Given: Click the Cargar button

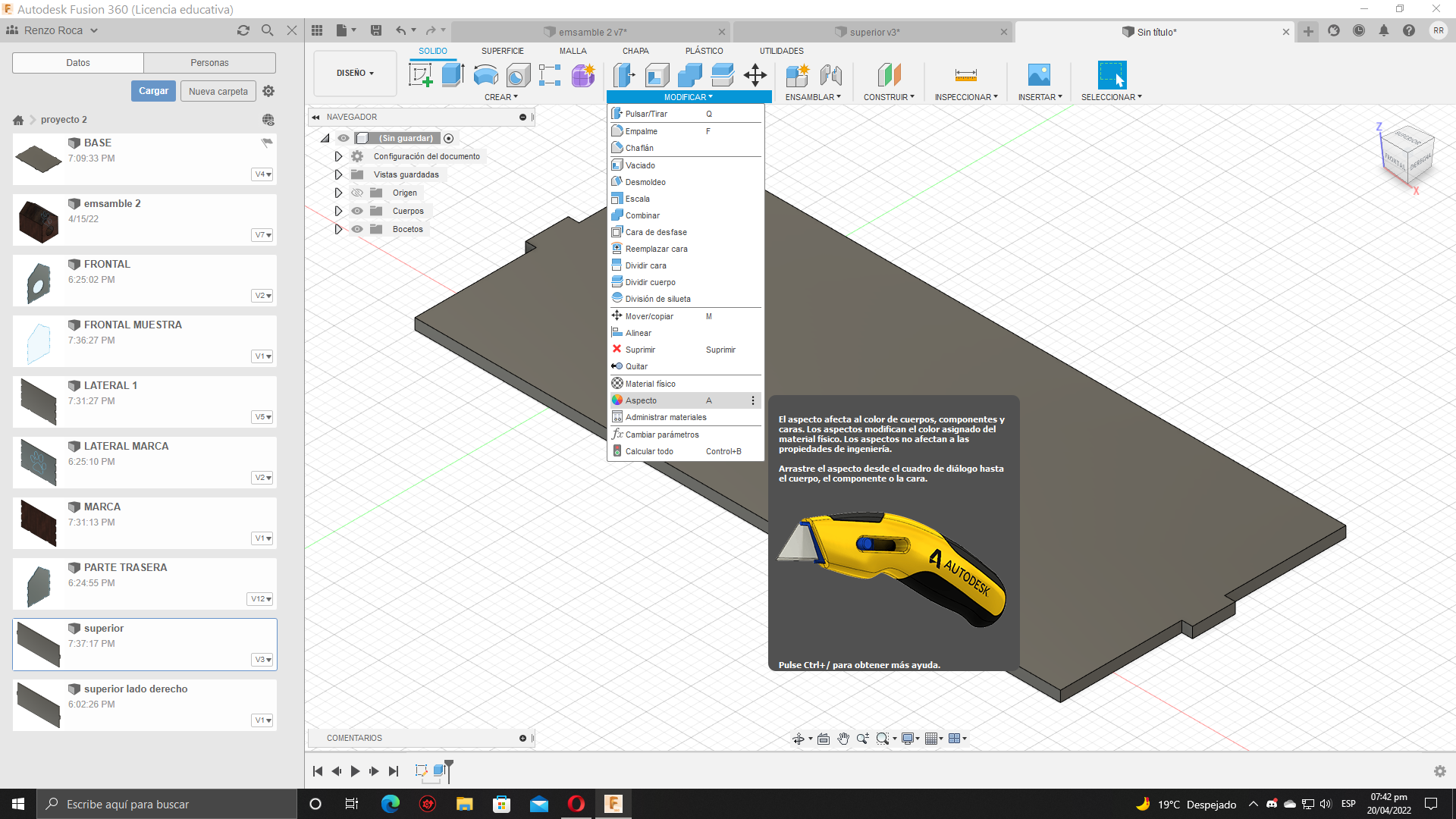Looking at the screenshot, I should click(x=153, y=91).
